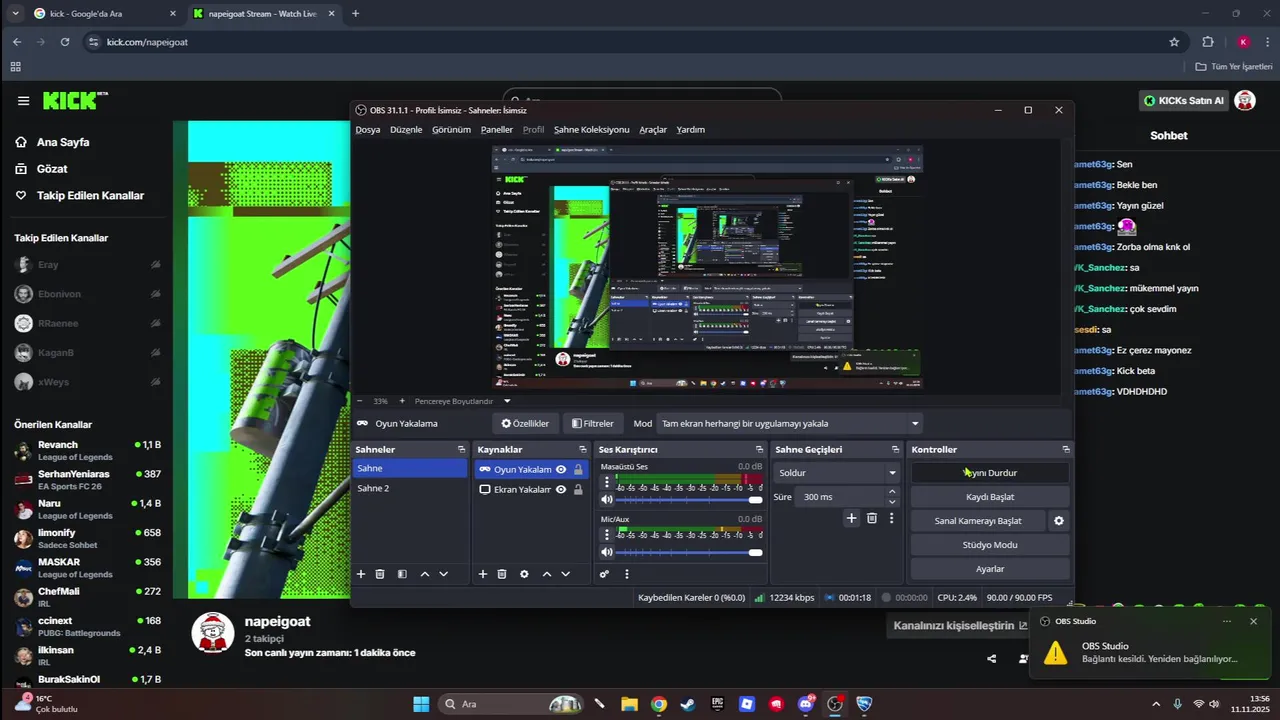Move source down in Kaynaklar panel
Screen dimensions: 1280x720
coord(566,574)
